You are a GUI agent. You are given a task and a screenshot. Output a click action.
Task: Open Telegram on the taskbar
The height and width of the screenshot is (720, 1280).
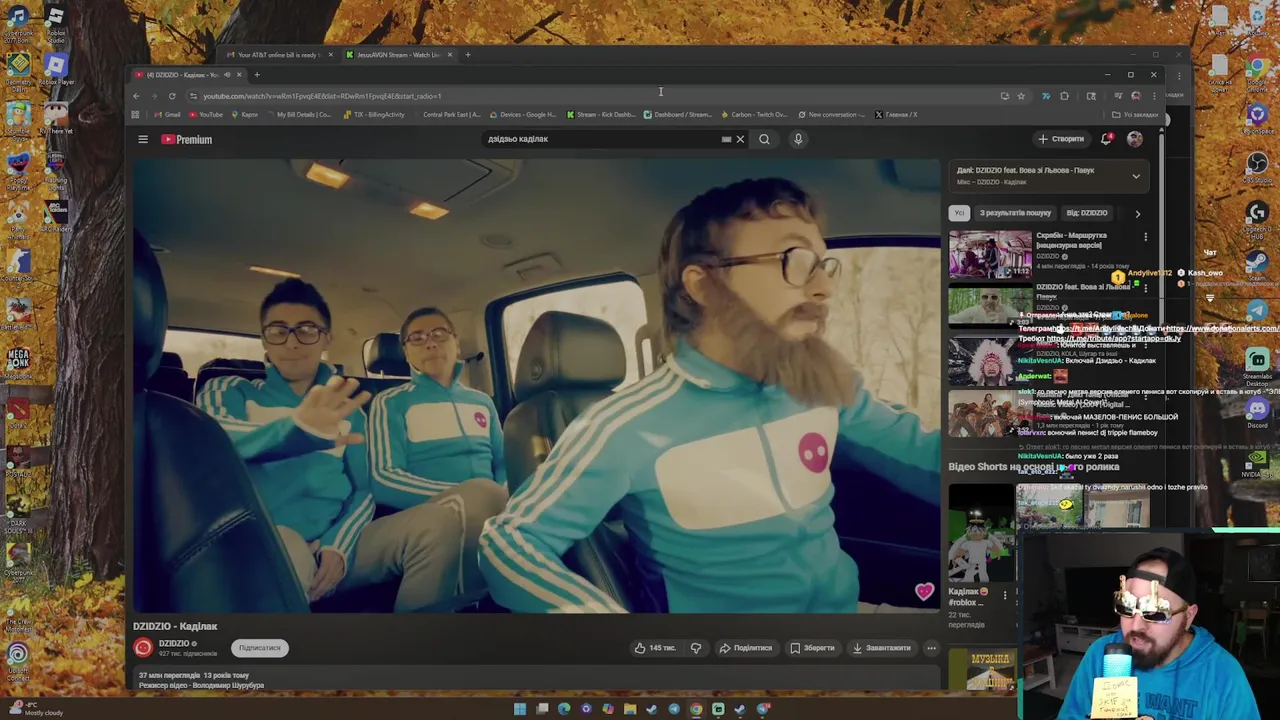(674, 709)
